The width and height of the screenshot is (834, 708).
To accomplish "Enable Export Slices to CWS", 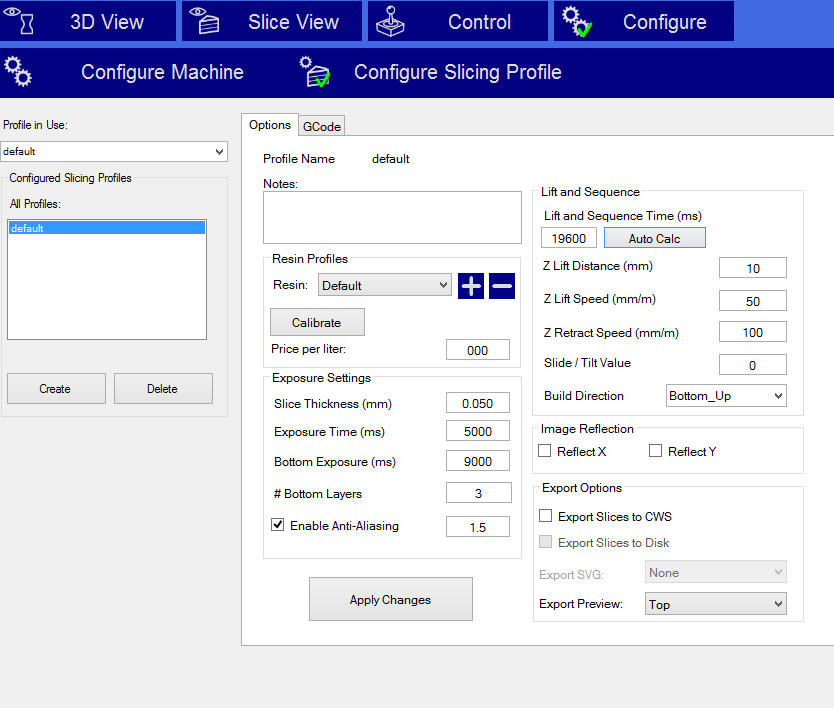I will (545, 517).
